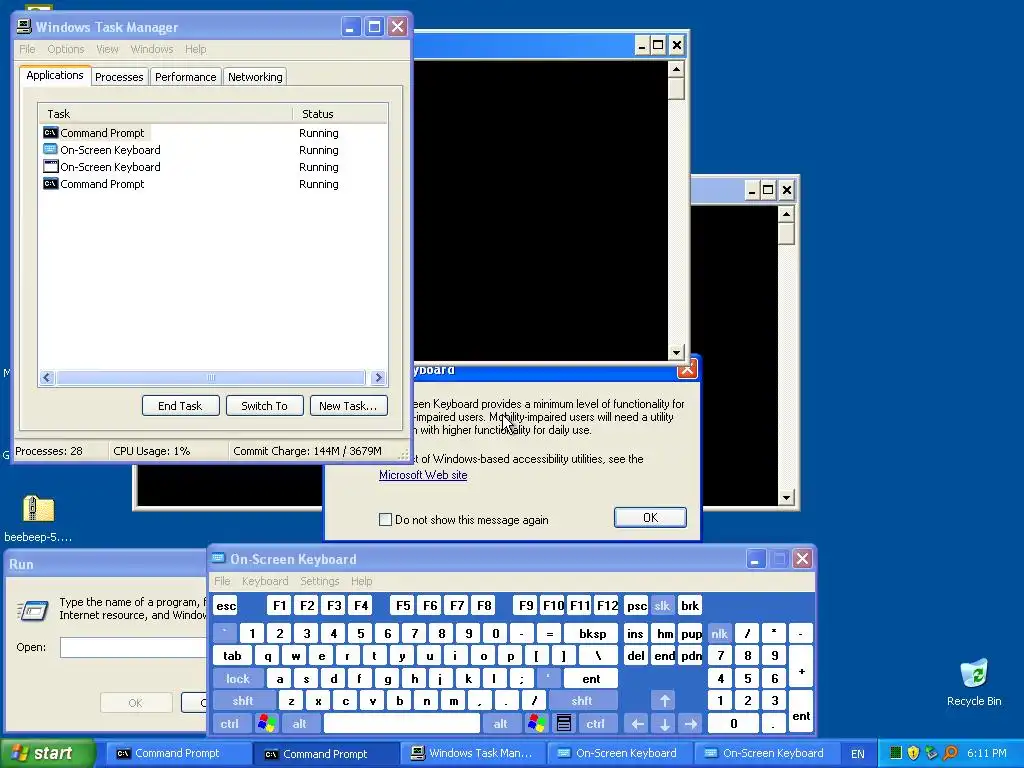Switch to the Performance tab

[x=185, y=77]
